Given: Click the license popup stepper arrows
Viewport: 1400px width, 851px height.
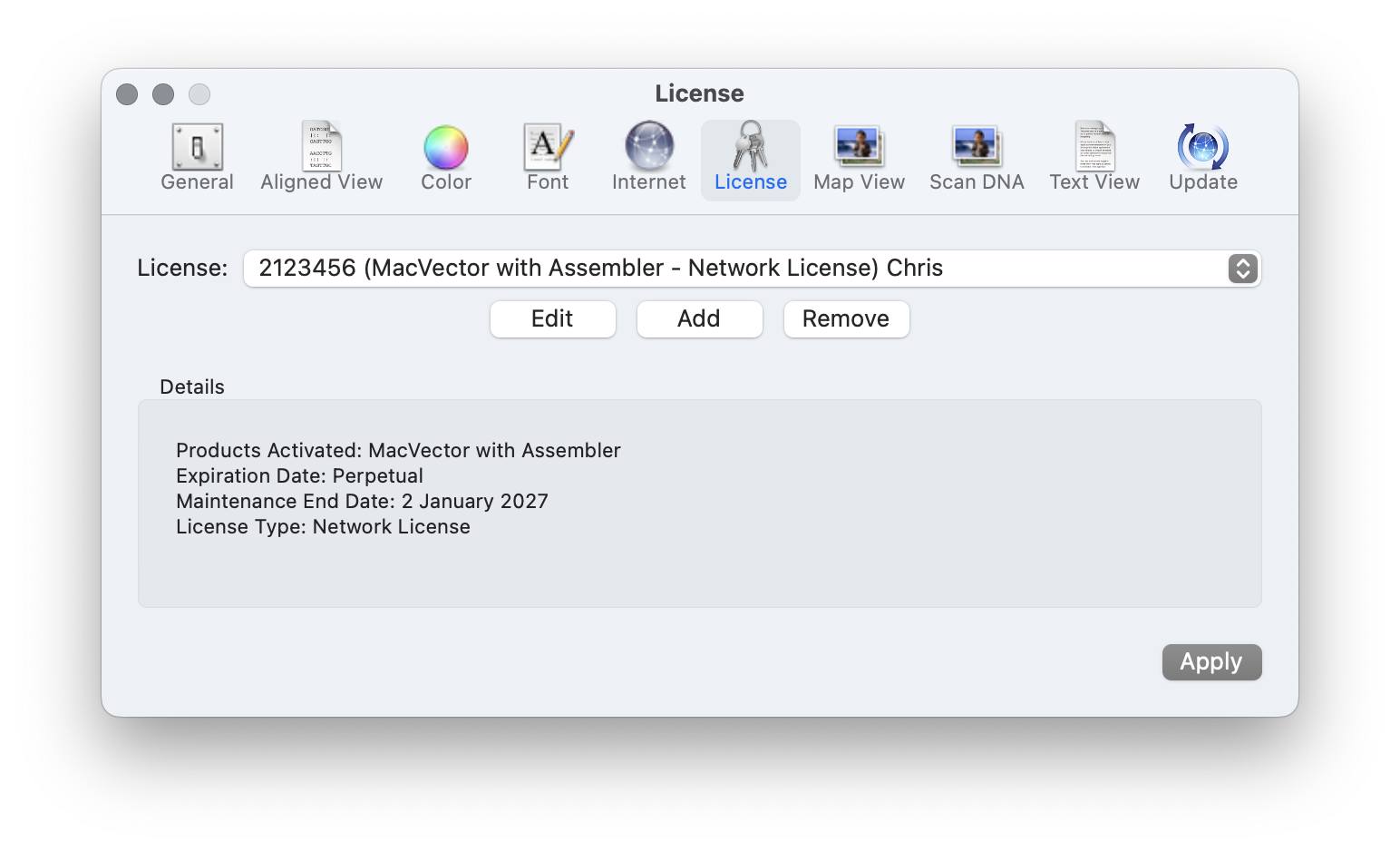Looking at the screenshot, I should coord(1243,269).
